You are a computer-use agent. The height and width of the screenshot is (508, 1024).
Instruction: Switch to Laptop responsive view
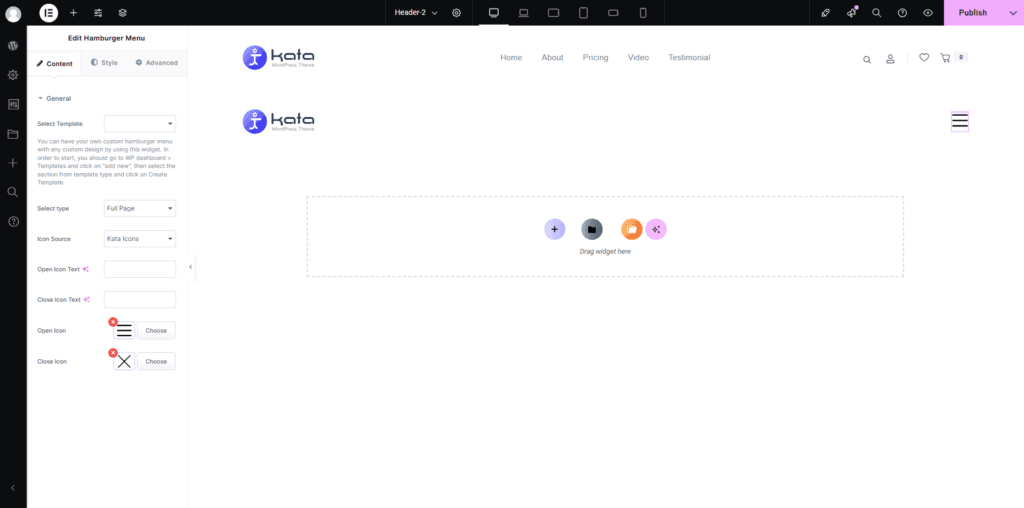524,12
